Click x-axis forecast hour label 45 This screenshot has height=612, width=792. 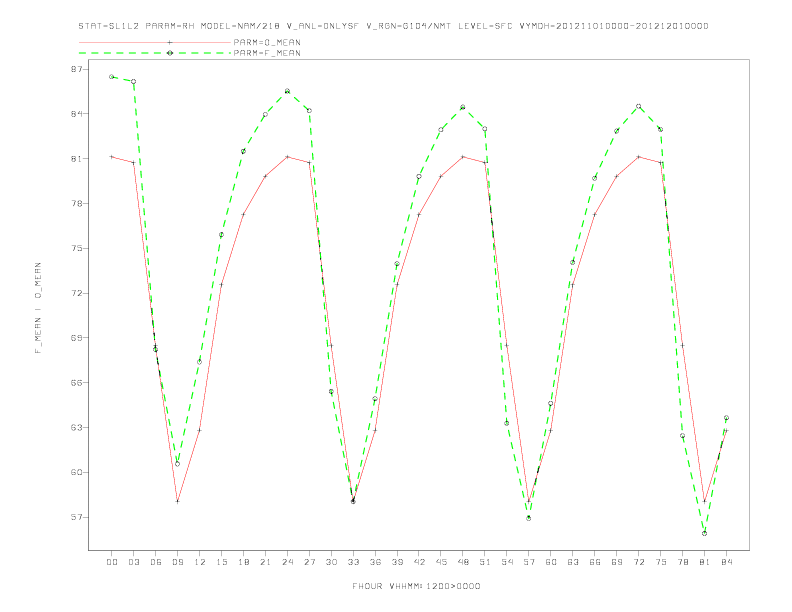(441, 562)
